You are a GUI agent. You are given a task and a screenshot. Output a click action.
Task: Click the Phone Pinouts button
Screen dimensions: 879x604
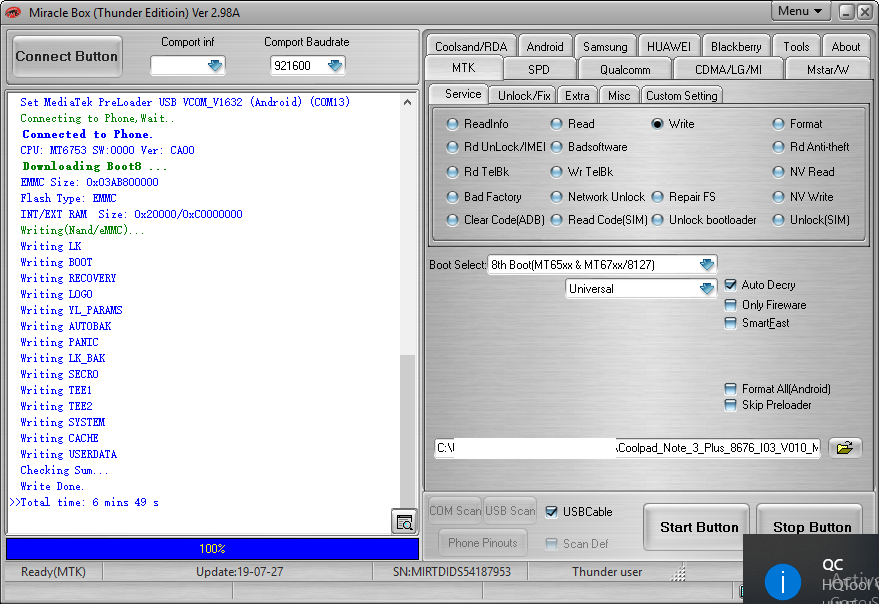point(483,543)
